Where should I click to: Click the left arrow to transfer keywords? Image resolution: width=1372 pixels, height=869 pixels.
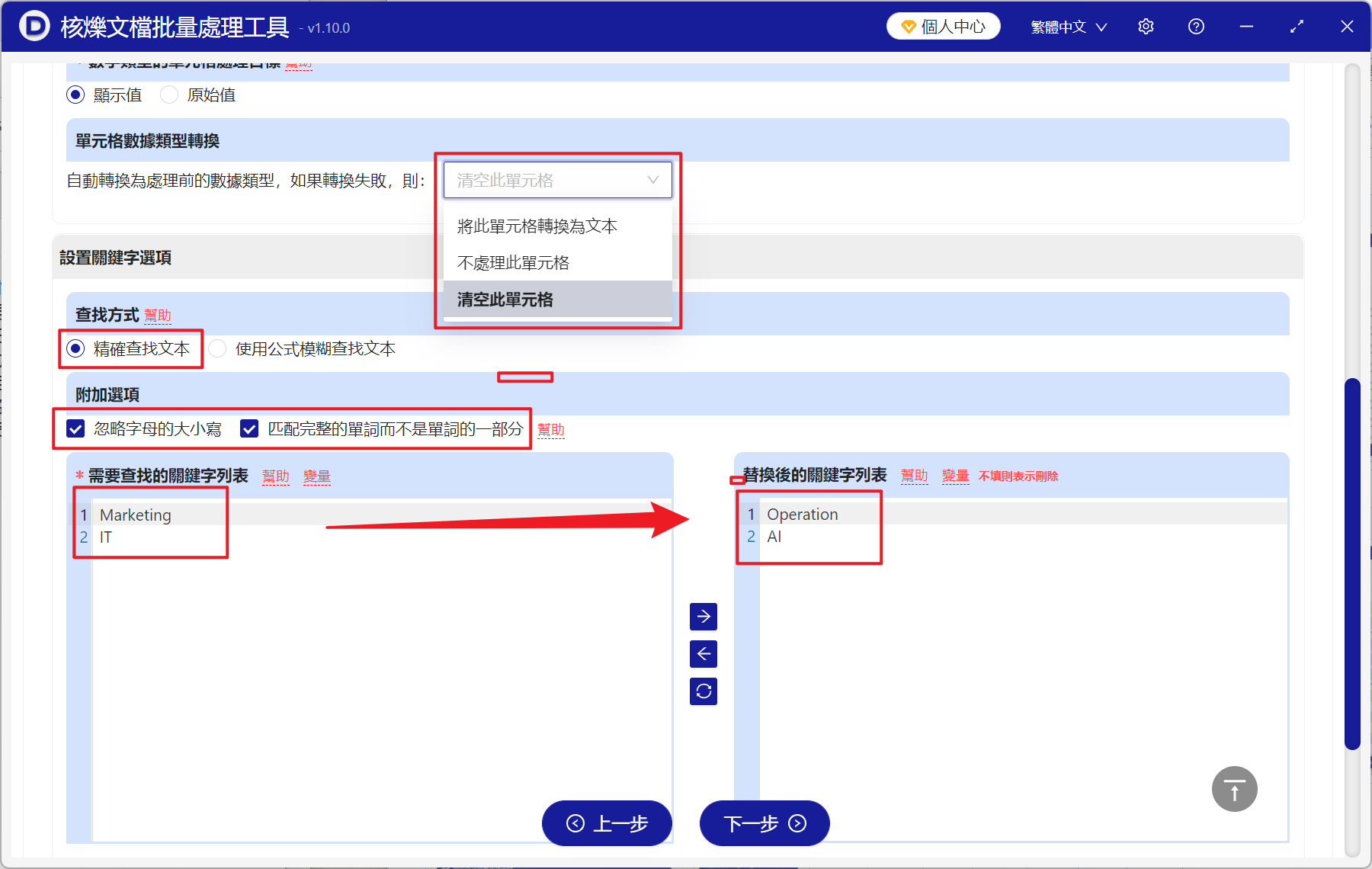click(703, 653)
